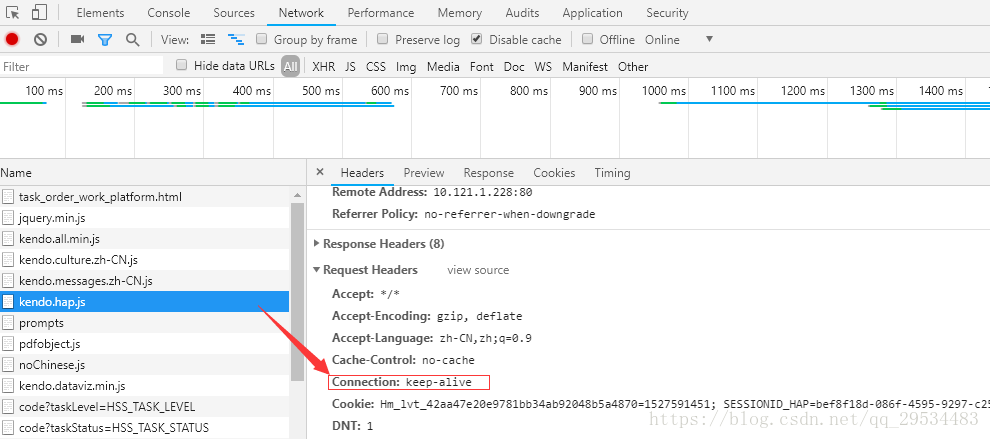Select kendo.dataviz.min.js request
The height and width of the screenshot is (439, 990).
click(x=145, y=385)
